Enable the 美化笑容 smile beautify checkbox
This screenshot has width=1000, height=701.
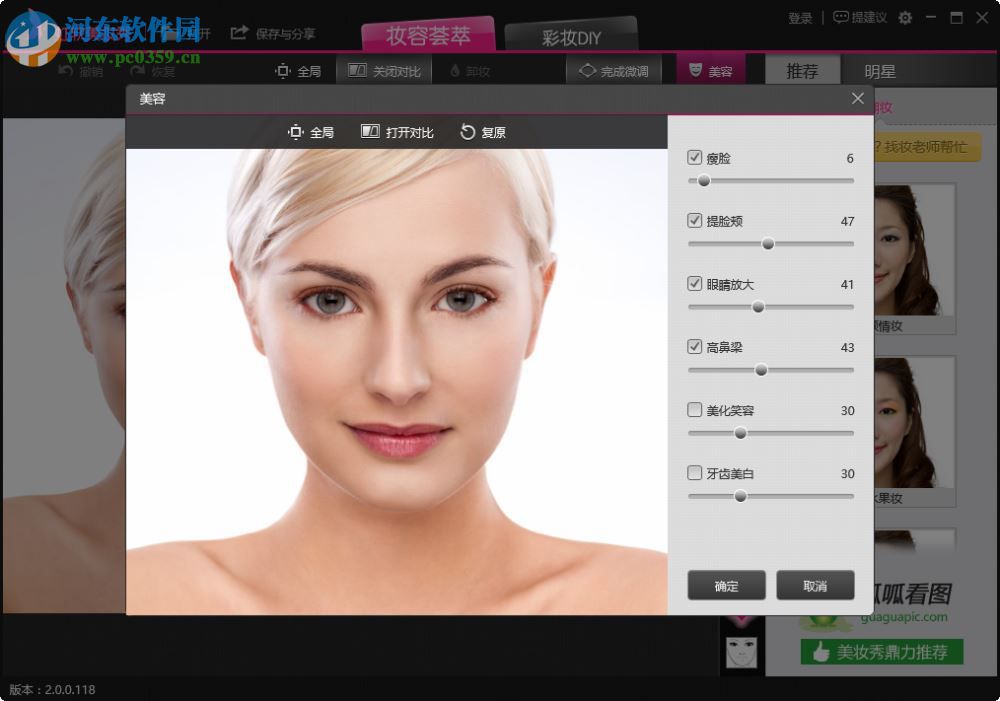coord(694,409)
